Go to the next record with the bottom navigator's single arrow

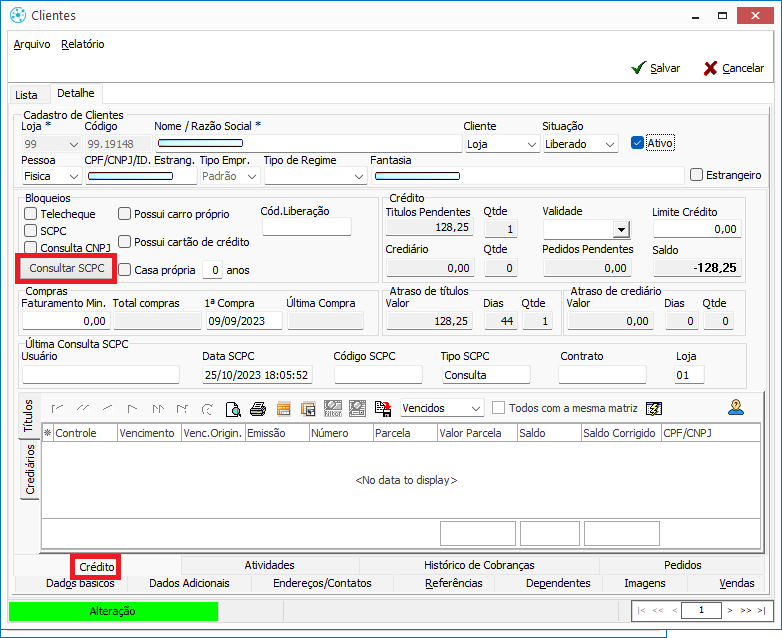(x=730, y=611)
